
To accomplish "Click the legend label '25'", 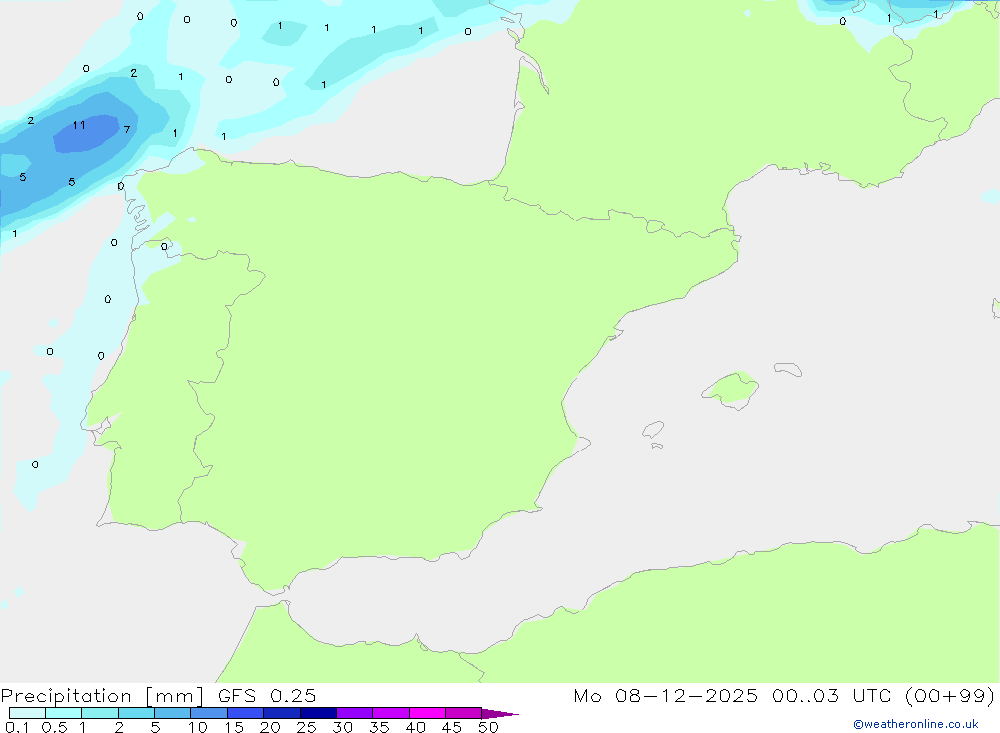I will click(x=306, y=727).
